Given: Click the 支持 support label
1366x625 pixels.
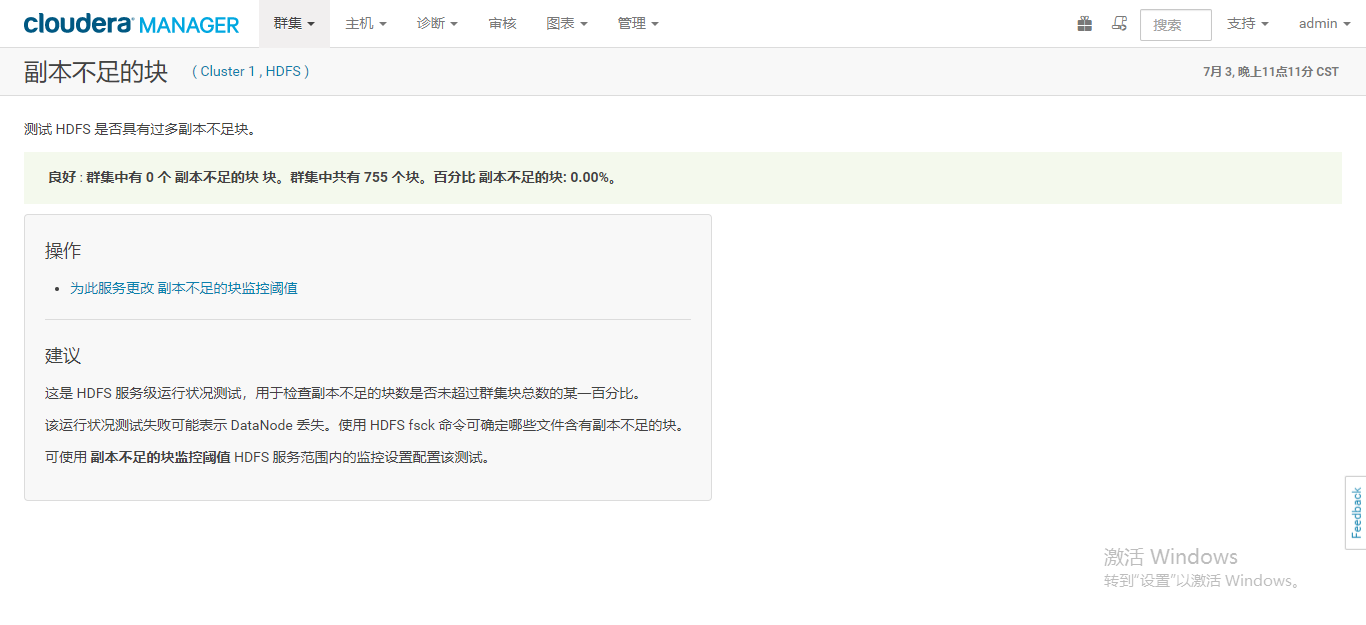Looking at the screenshot, I should pos(1241,23).
